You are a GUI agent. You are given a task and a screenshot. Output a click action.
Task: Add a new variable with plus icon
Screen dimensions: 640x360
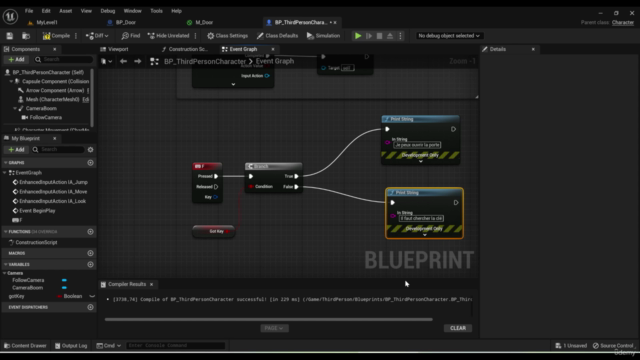[x=91, y=264]
